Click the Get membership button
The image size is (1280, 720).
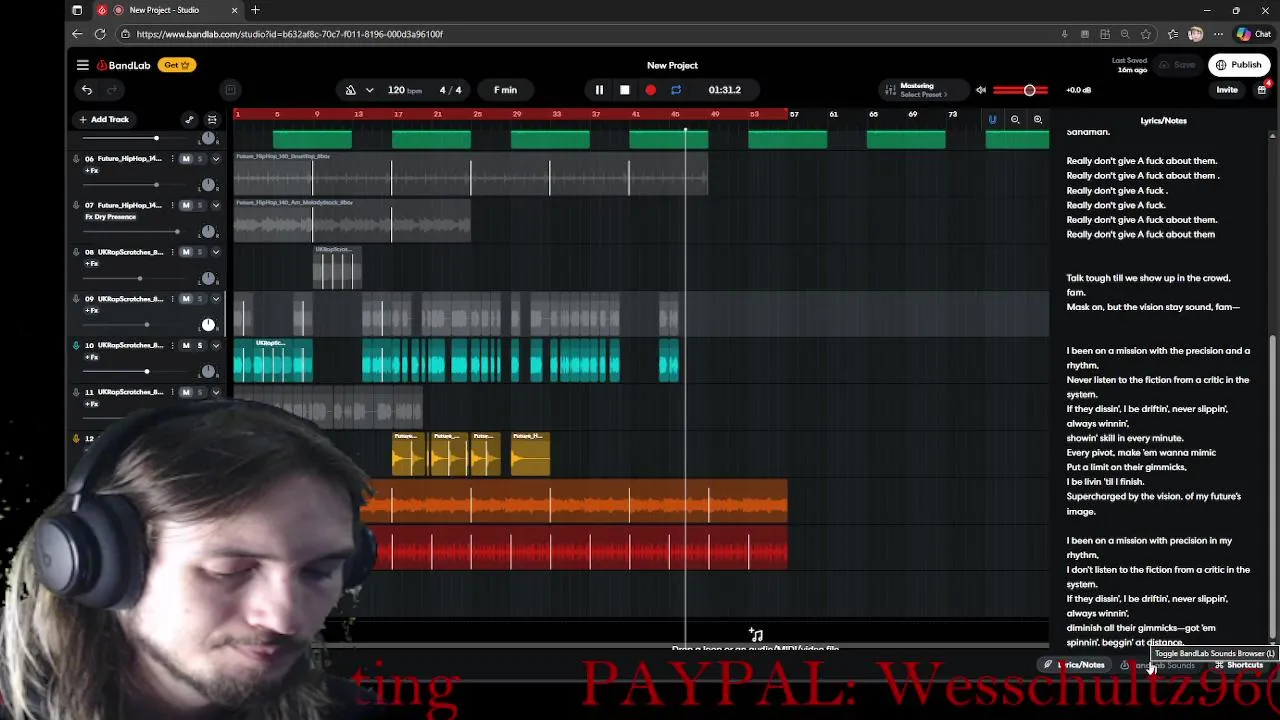[177, 65]
